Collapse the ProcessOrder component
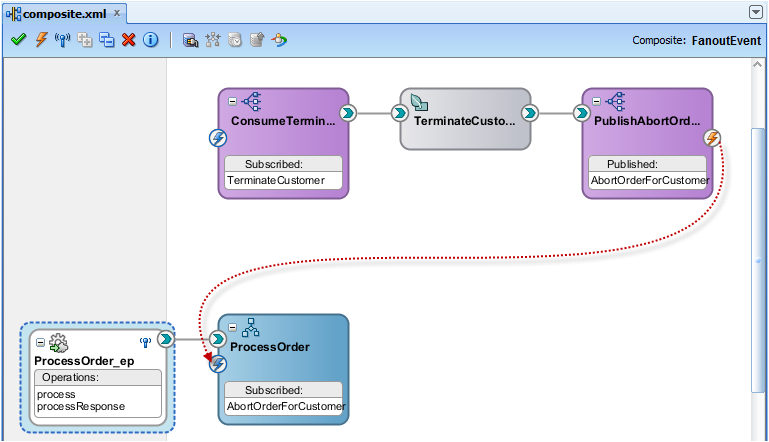This screenshot has height=442, width=769. [x=233, y=327]
